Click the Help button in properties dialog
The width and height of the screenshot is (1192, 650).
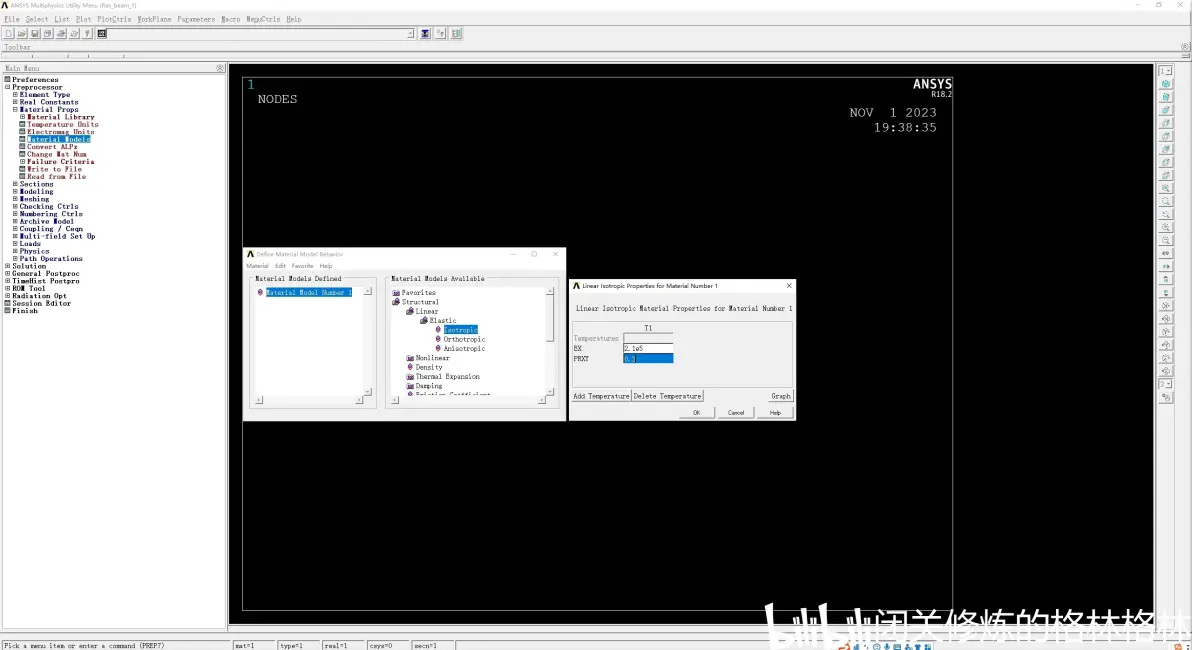[x=775, y=413]
